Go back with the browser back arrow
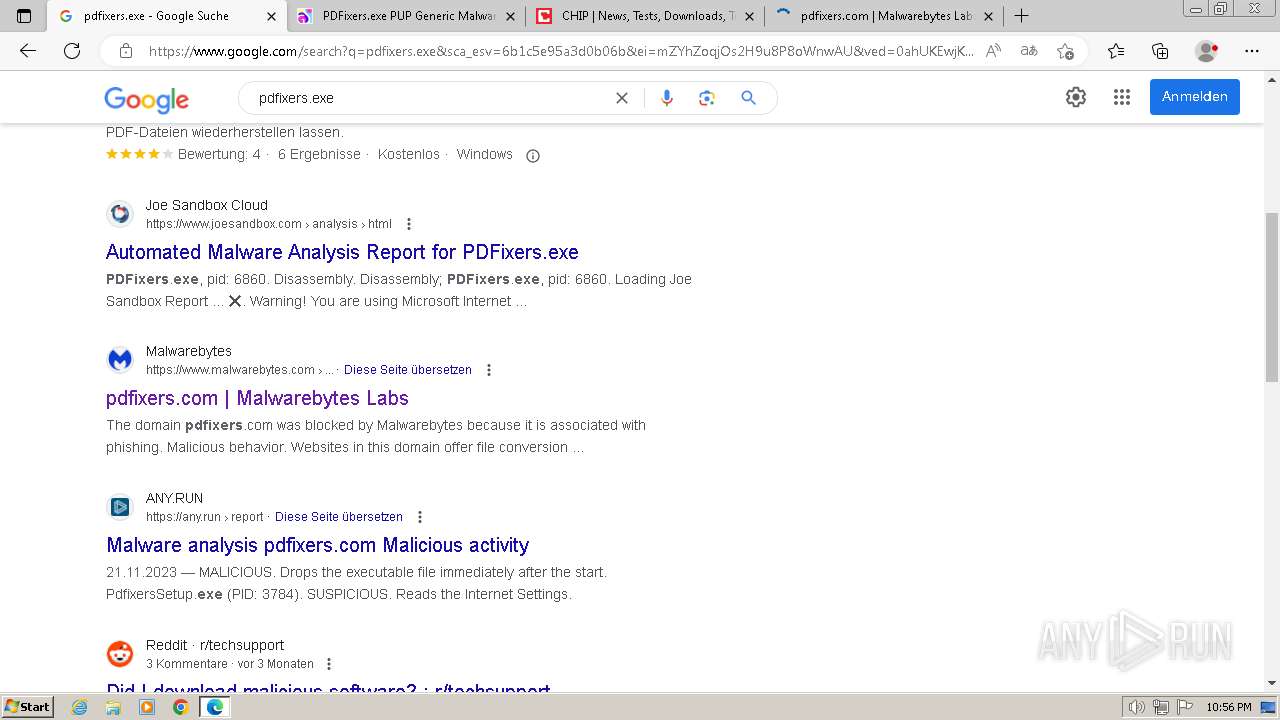 pos(28,51)
